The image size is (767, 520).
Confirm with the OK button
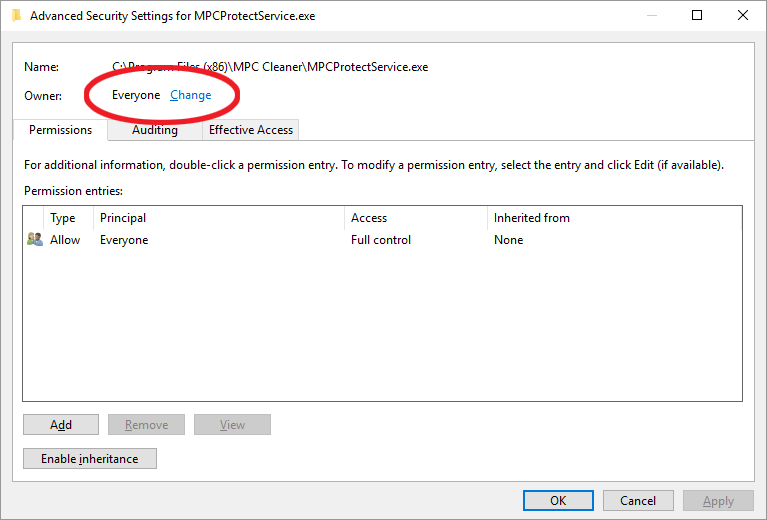[x=558, y=500]
